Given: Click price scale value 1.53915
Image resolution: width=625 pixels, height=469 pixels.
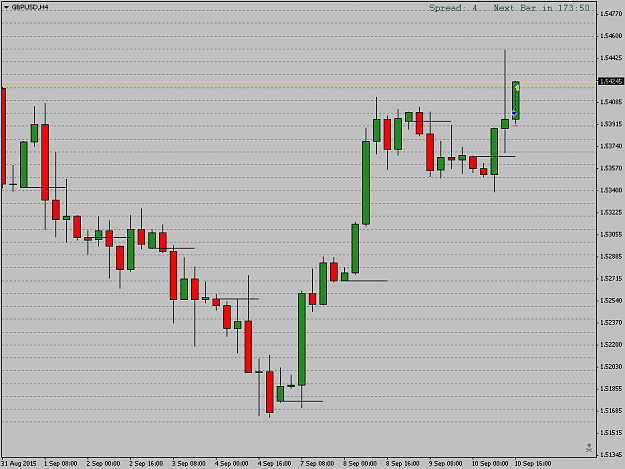Looking at the screenshot, I should tap(611, 124).
